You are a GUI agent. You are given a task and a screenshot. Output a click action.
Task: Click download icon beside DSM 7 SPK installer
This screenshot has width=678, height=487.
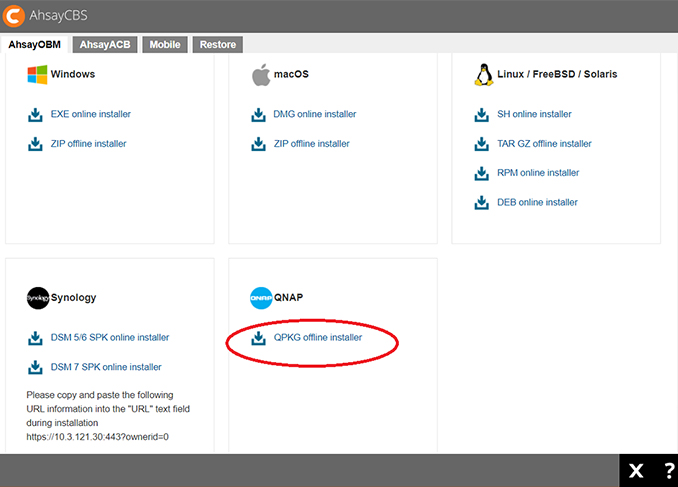pos(36,367)
